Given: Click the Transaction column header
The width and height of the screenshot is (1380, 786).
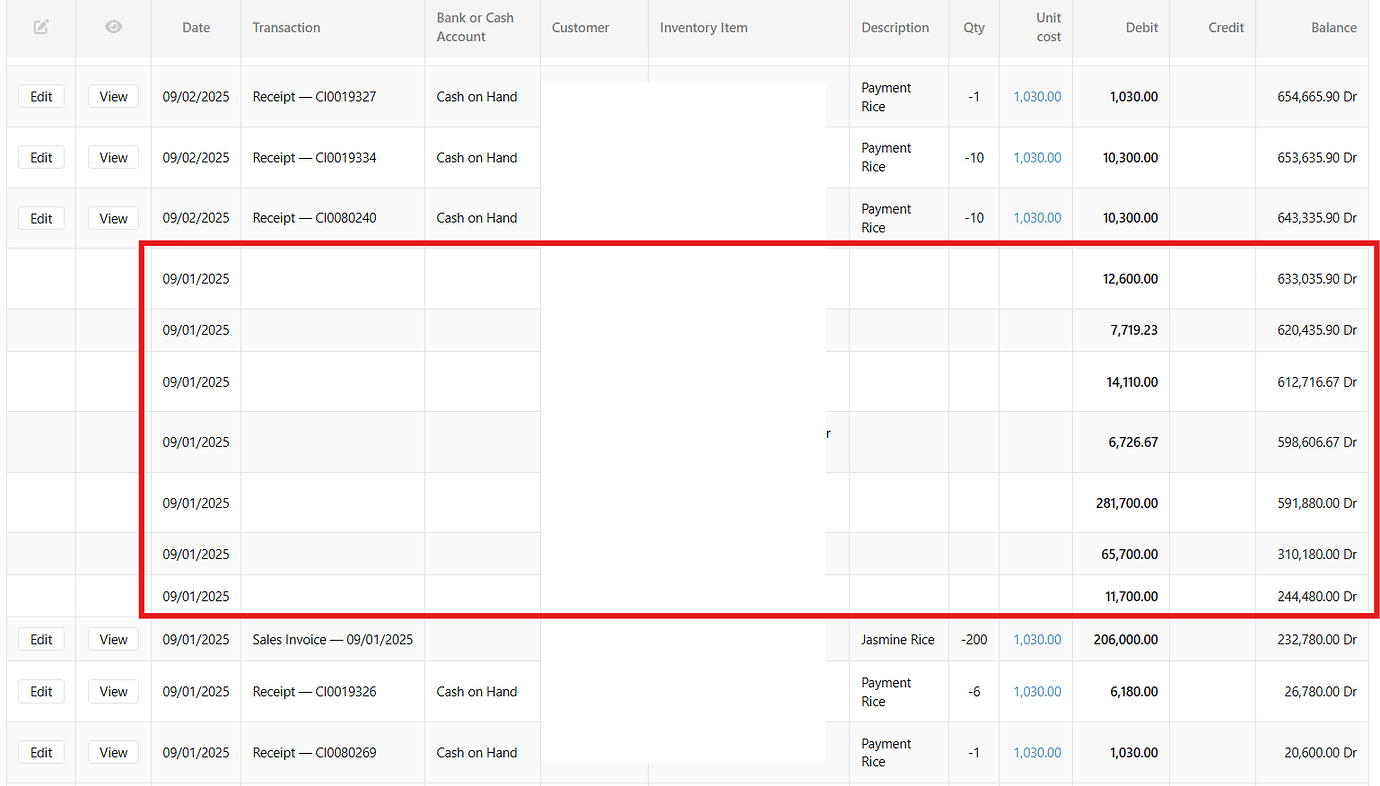Looking at the screenshot, I should [x=286, y=27].
